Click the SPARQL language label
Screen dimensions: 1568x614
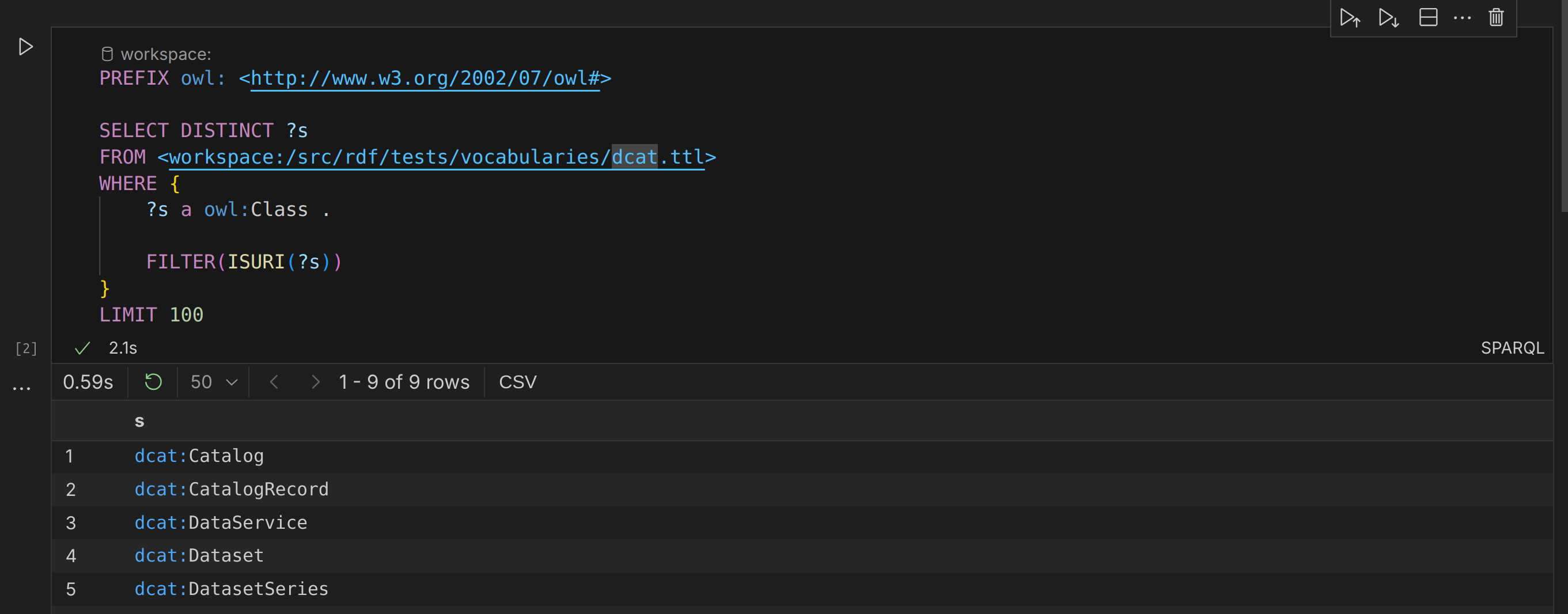point(1512,348)
